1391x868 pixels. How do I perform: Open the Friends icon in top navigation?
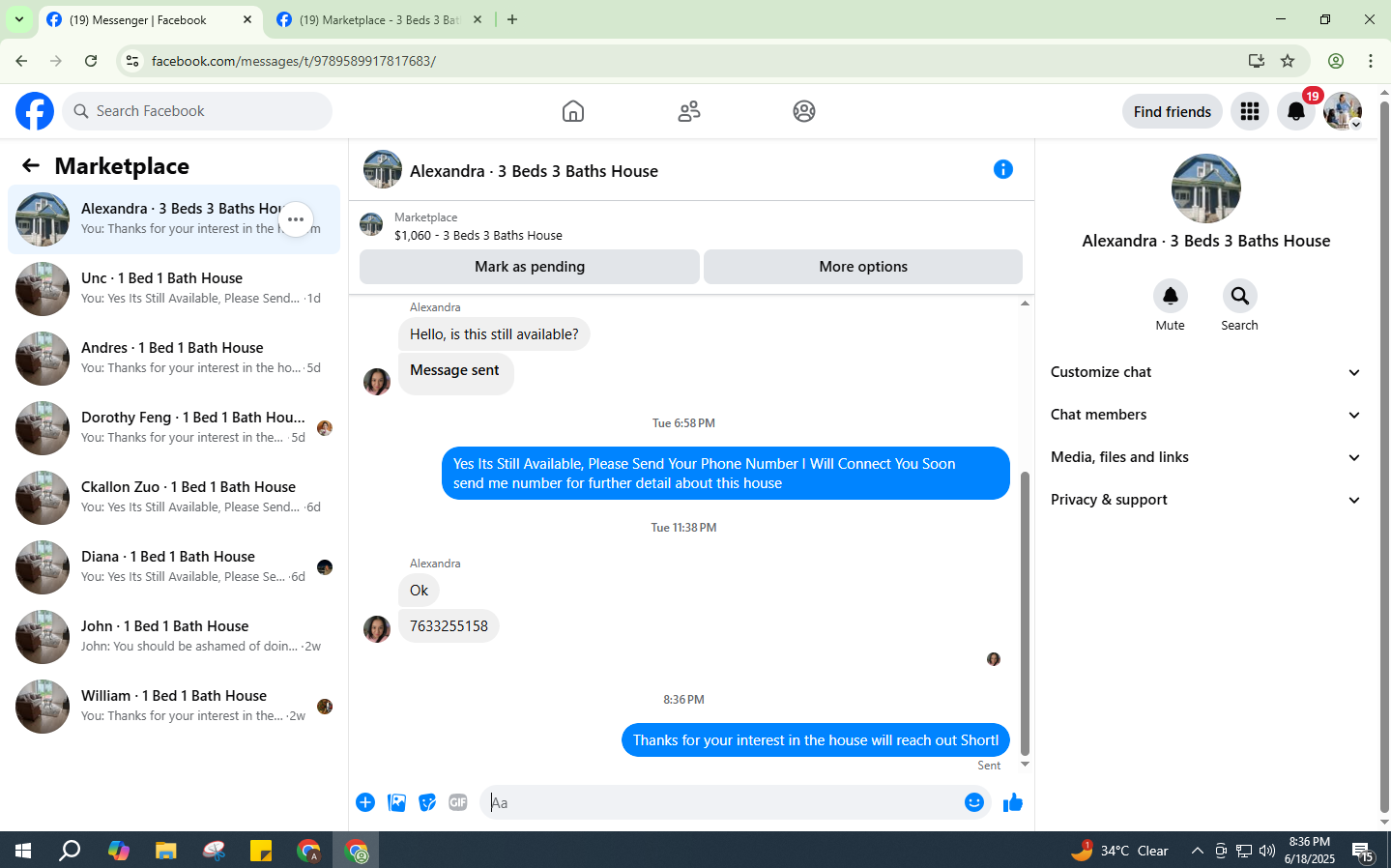click(689, 111)
